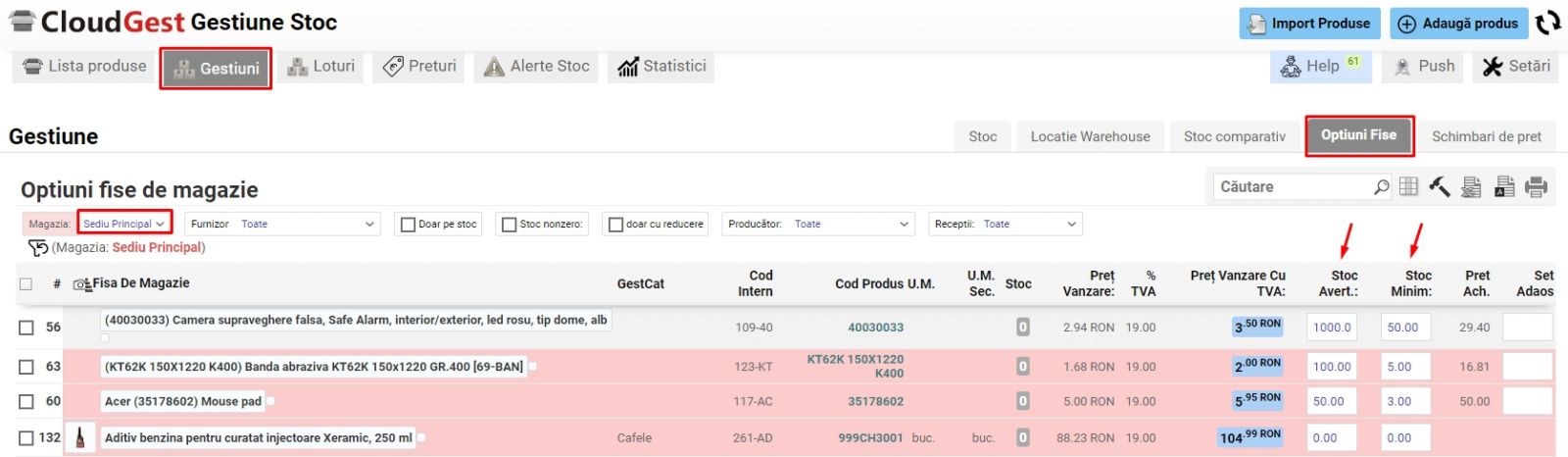Click the printer icon
Viewport: 1568px width, 457px height.
1536,186
